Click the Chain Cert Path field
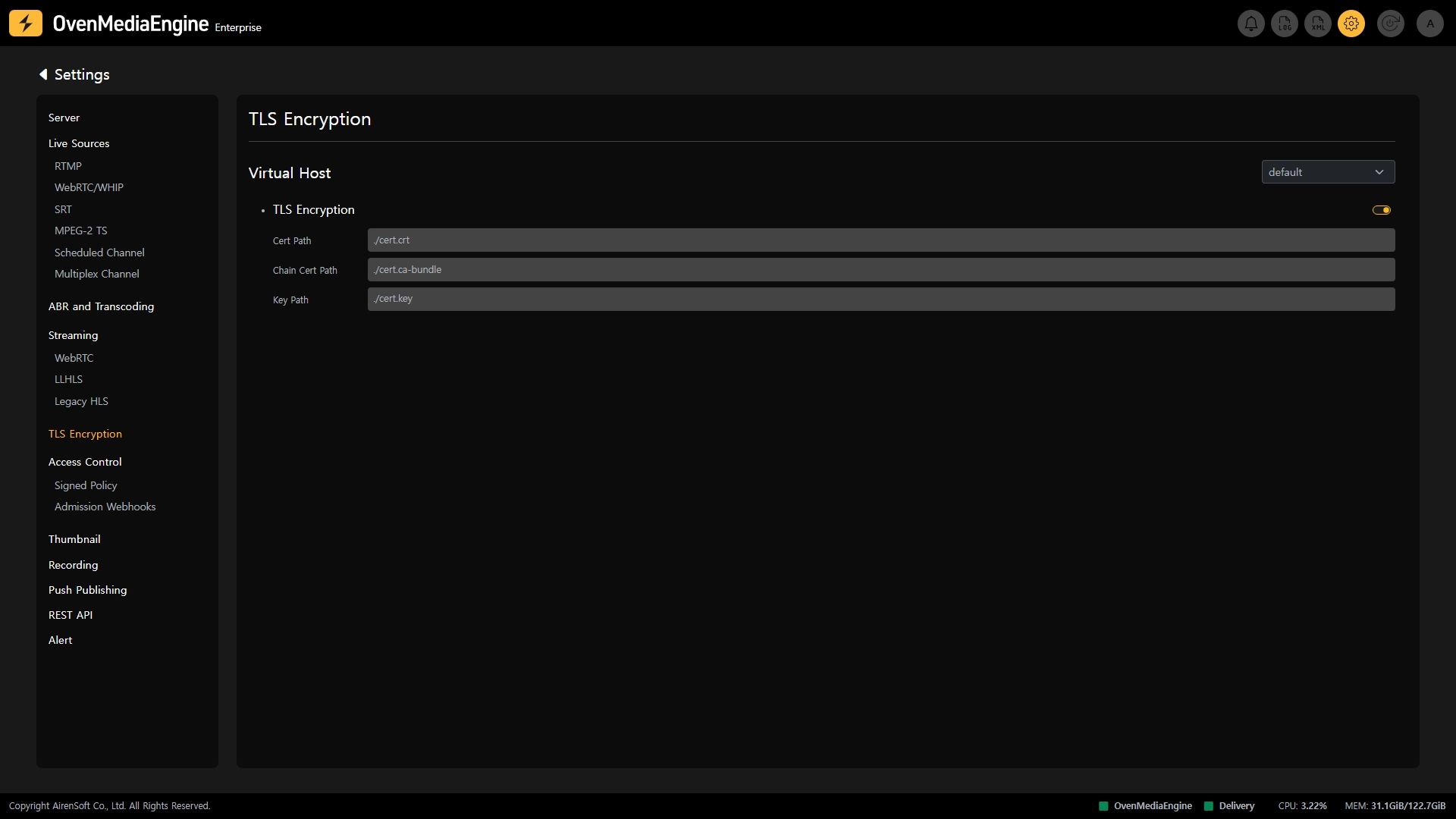 (880, 270)
